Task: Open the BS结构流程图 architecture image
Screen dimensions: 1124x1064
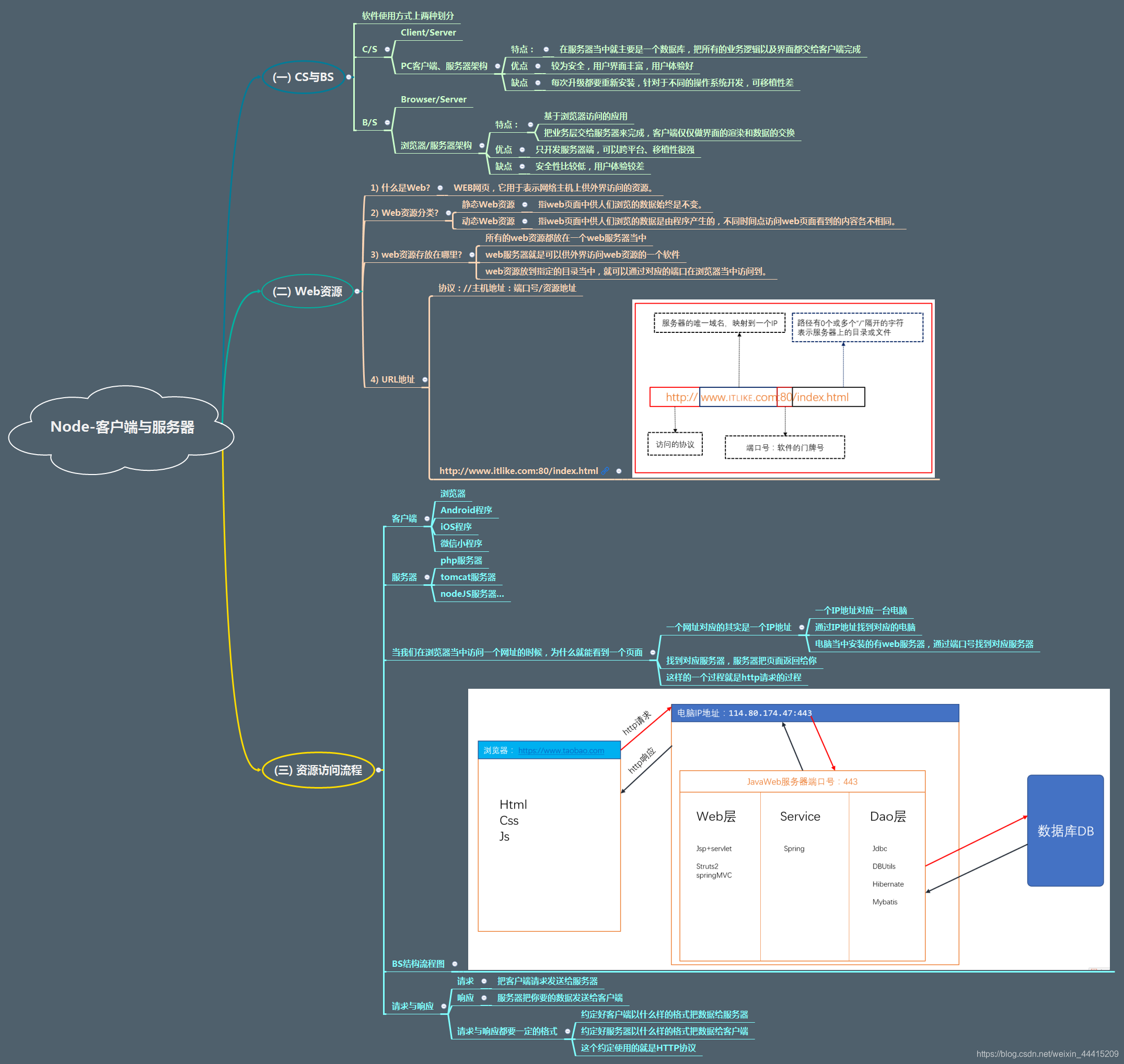Action: tap(789, 830)
